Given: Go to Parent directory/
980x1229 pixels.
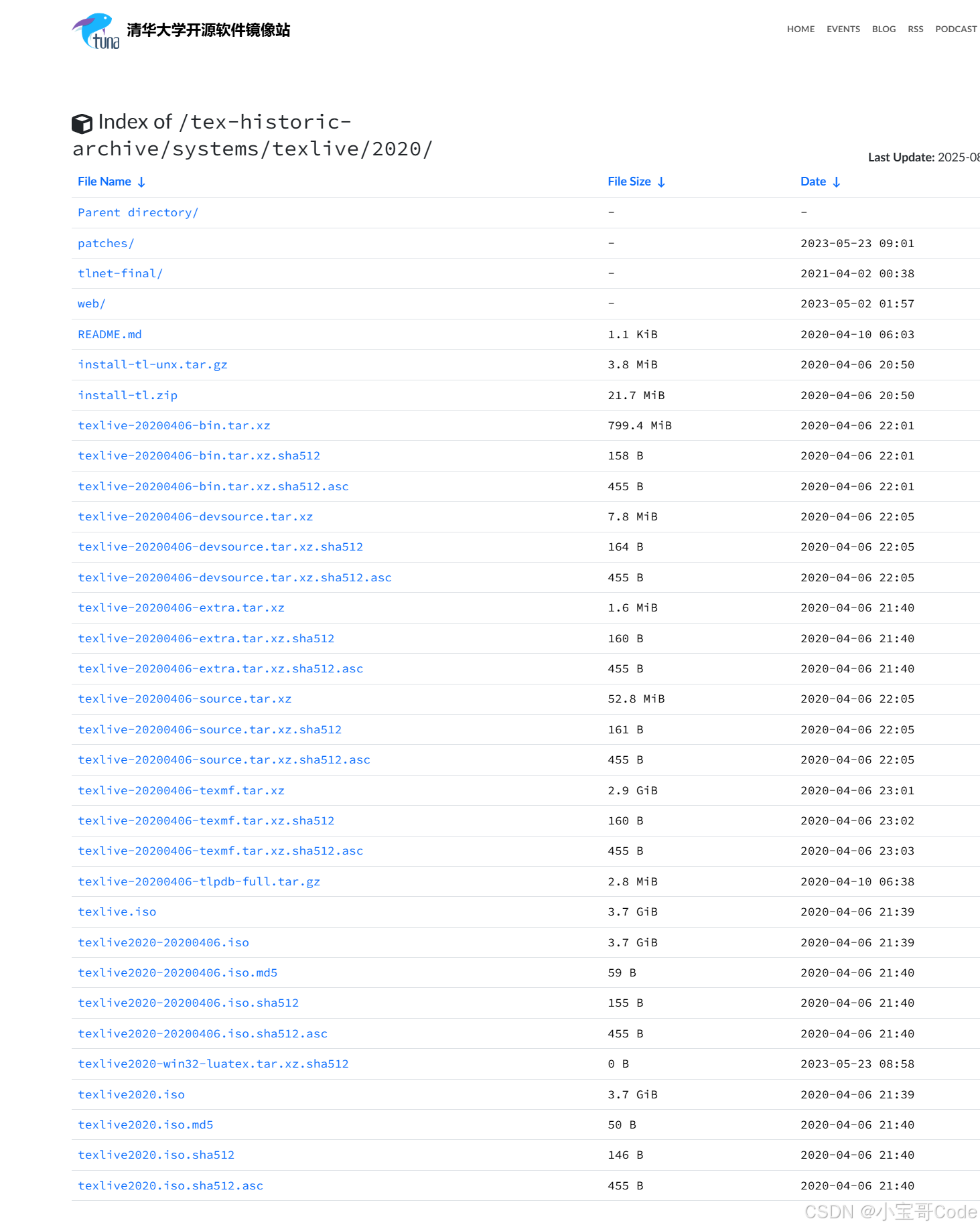Looking at the screenshot, I should tap(138, 212).
